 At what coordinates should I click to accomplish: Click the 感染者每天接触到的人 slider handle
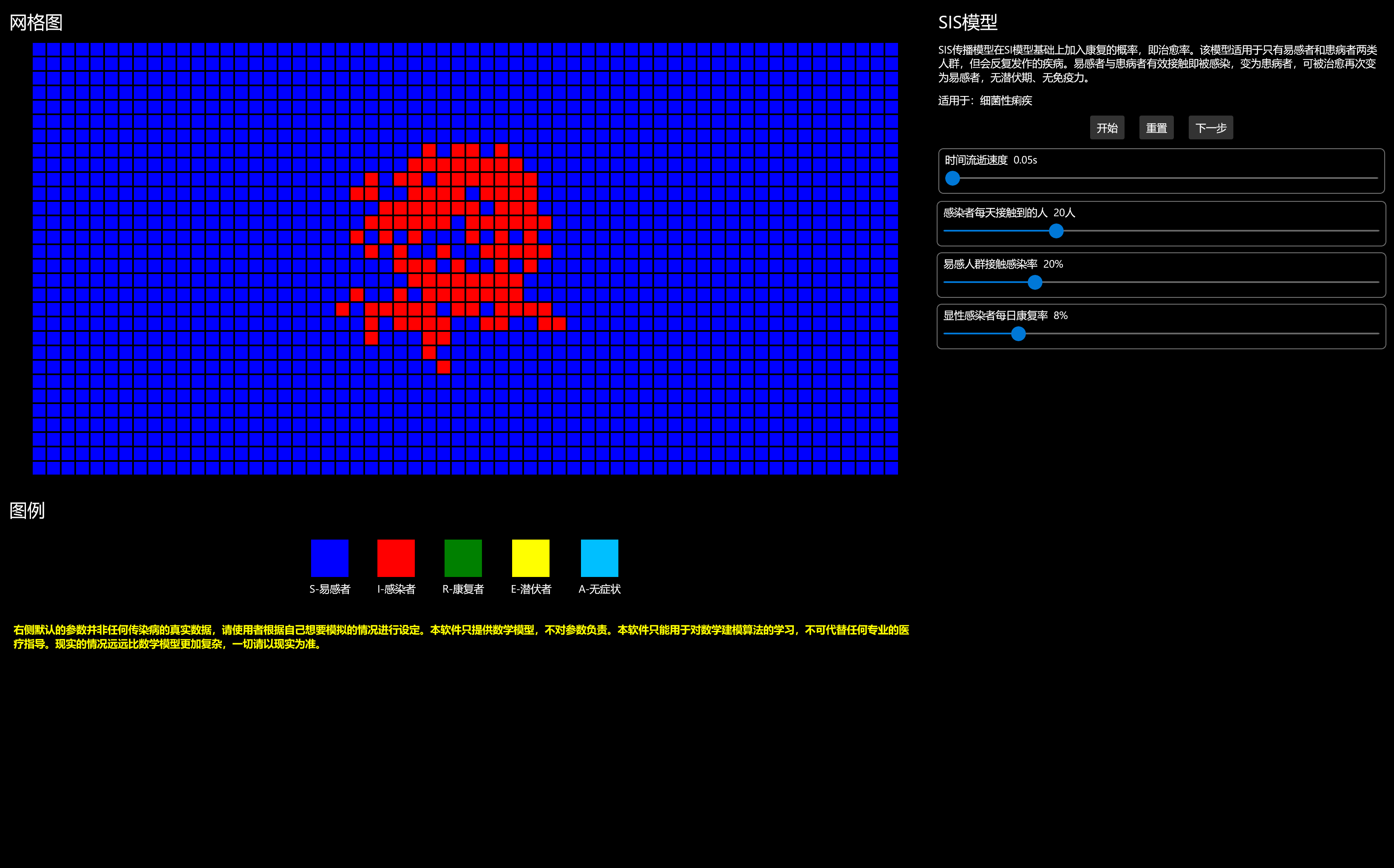(x=1056, y=231)
